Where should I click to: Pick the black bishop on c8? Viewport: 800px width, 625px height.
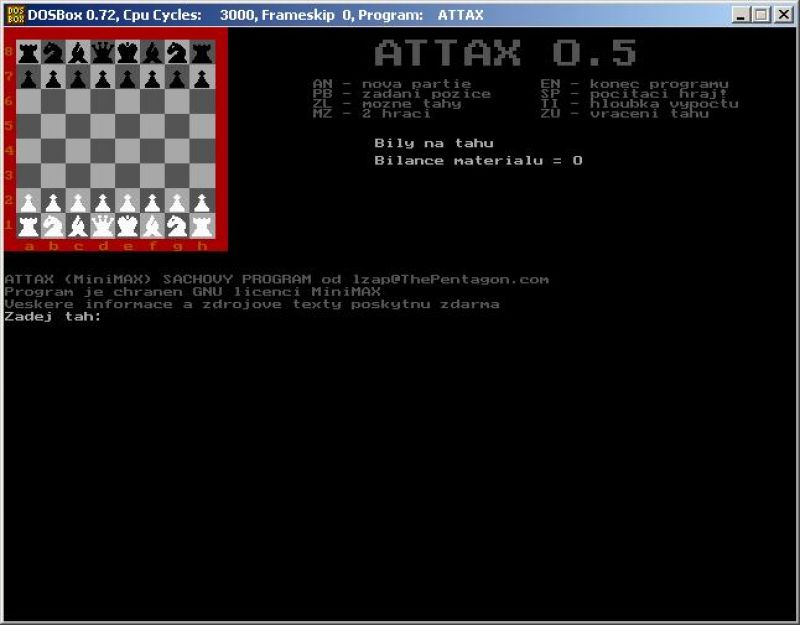78,53
